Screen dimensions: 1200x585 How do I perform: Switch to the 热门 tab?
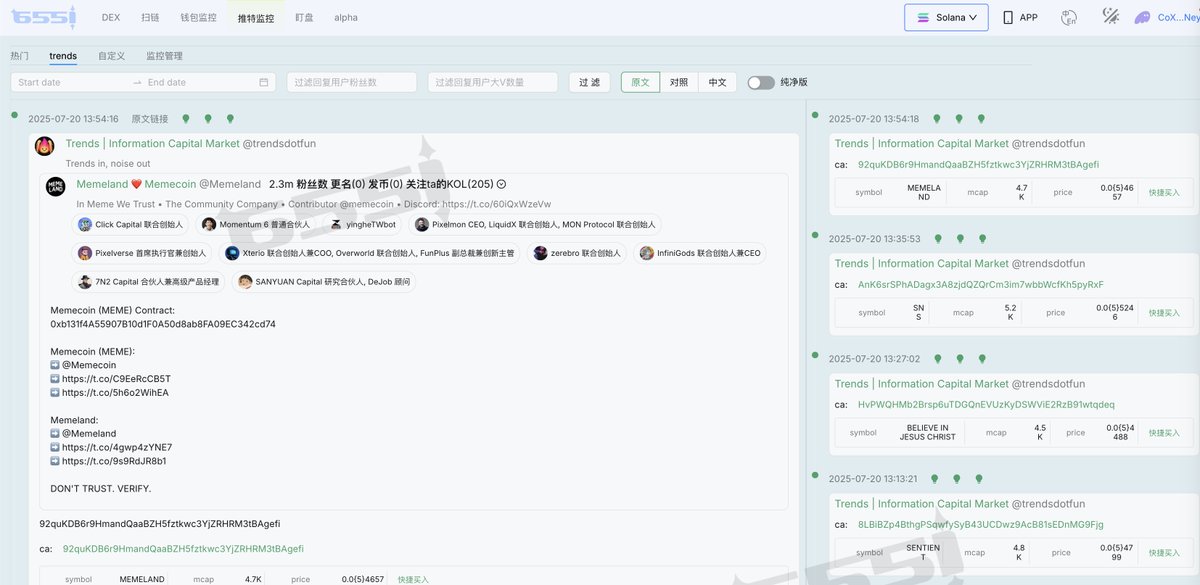pos(20,56)
